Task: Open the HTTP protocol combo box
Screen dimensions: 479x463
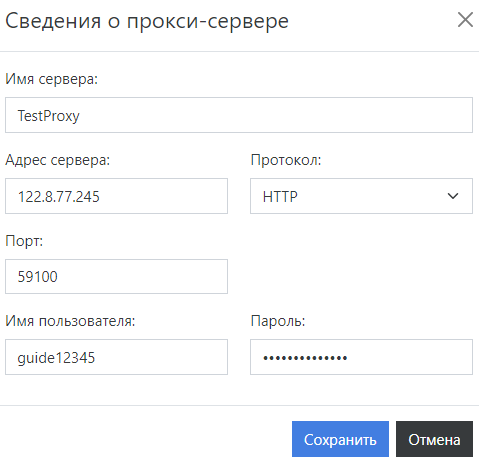Action: pos(361,196)
